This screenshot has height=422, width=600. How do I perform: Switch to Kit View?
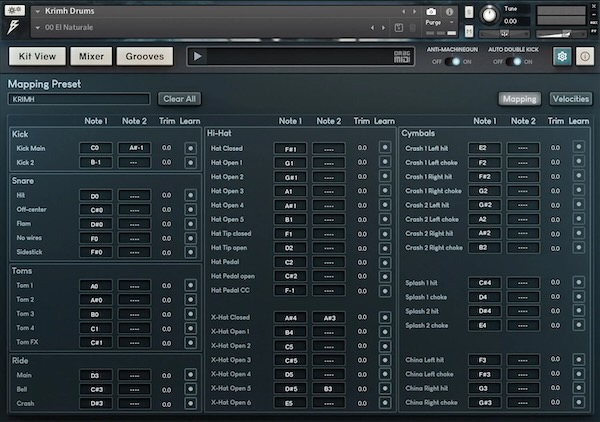click(x=37, y=57)
